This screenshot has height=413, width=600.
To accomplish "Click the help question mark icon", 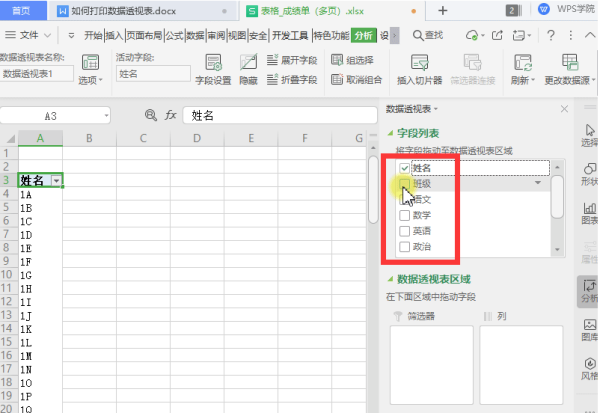I will [551, 36].
